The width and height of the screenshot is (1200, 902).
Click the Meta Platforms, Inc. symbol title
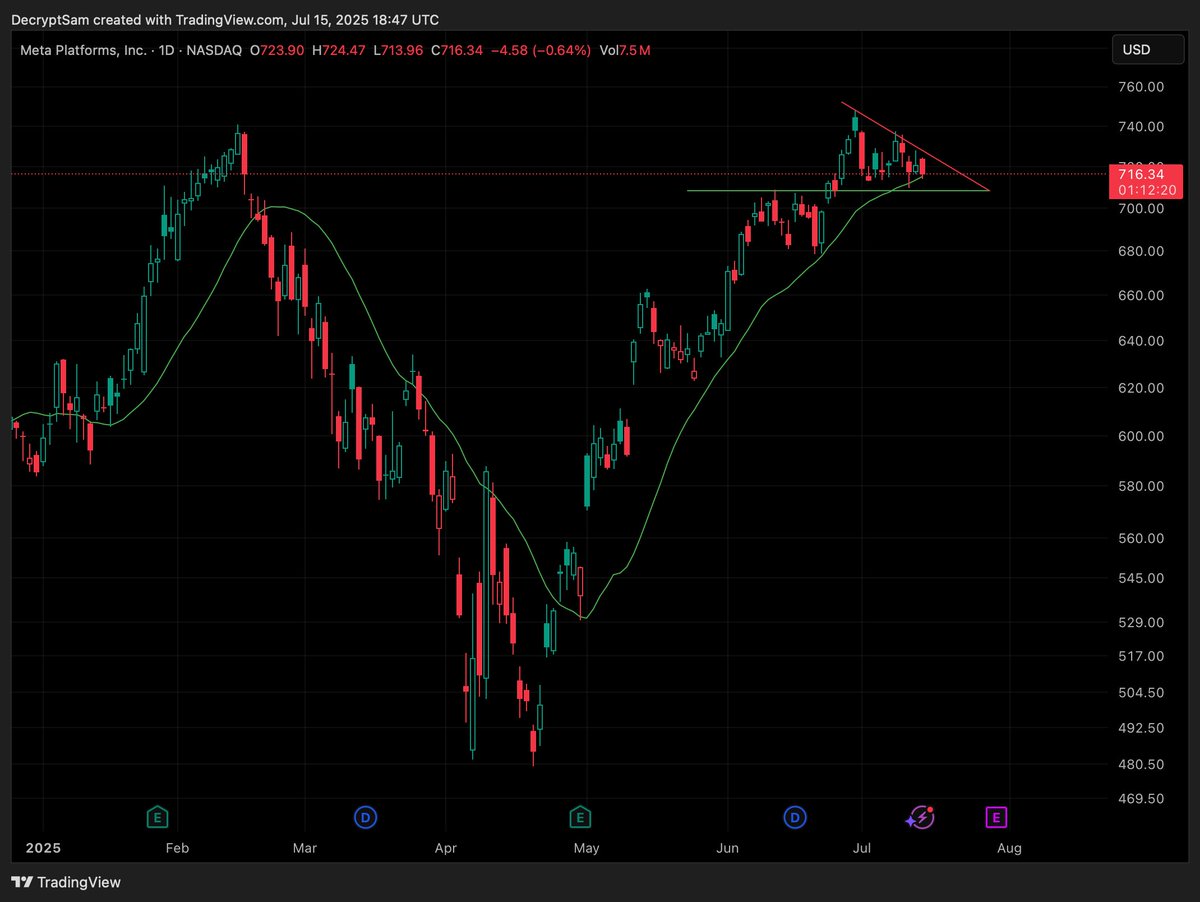point(81,50)
